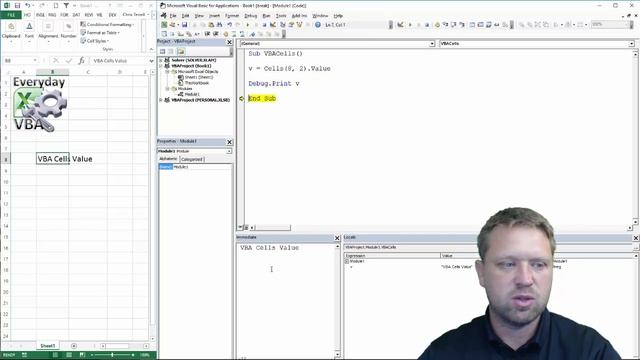
Task: Collapse the Microsoft Excel Objects folder
Action: (x=167, y=71)
